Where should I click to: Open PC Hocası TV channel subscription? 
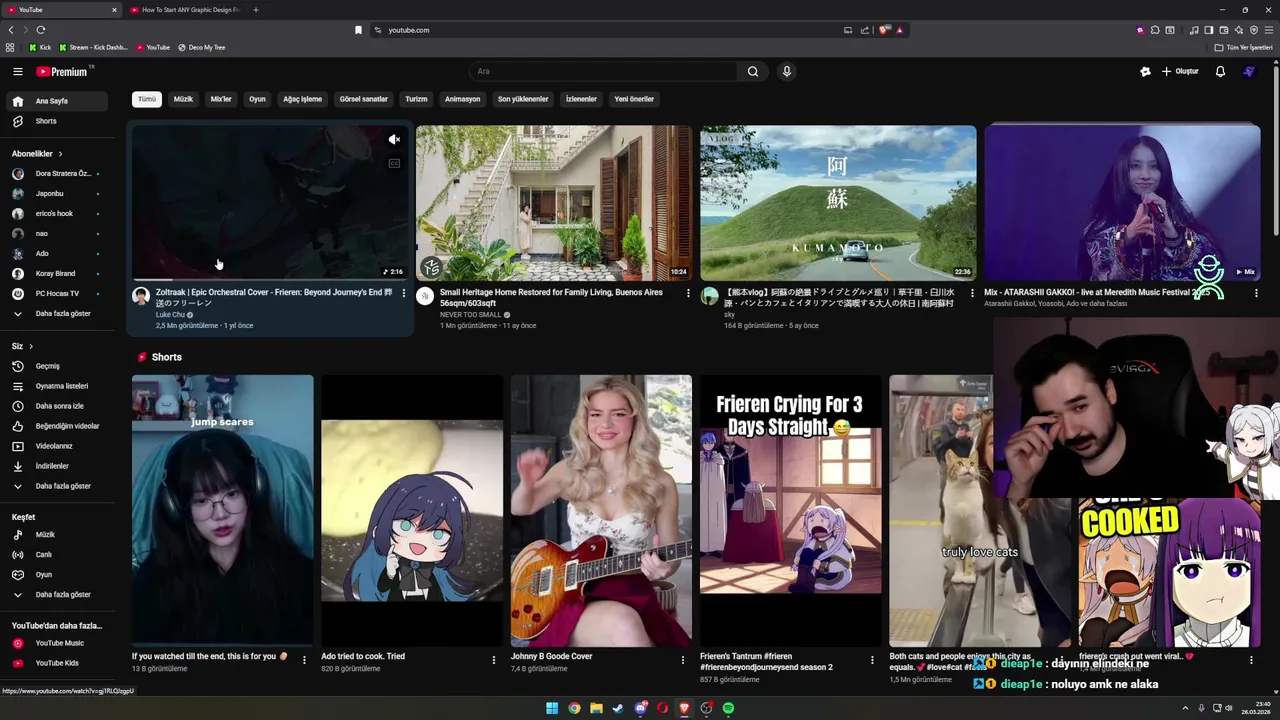56,293
